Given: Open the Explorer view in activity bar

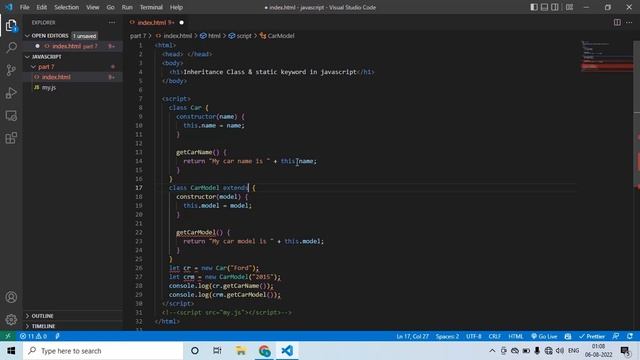Looking at the screenshot, I should point(11,25).
